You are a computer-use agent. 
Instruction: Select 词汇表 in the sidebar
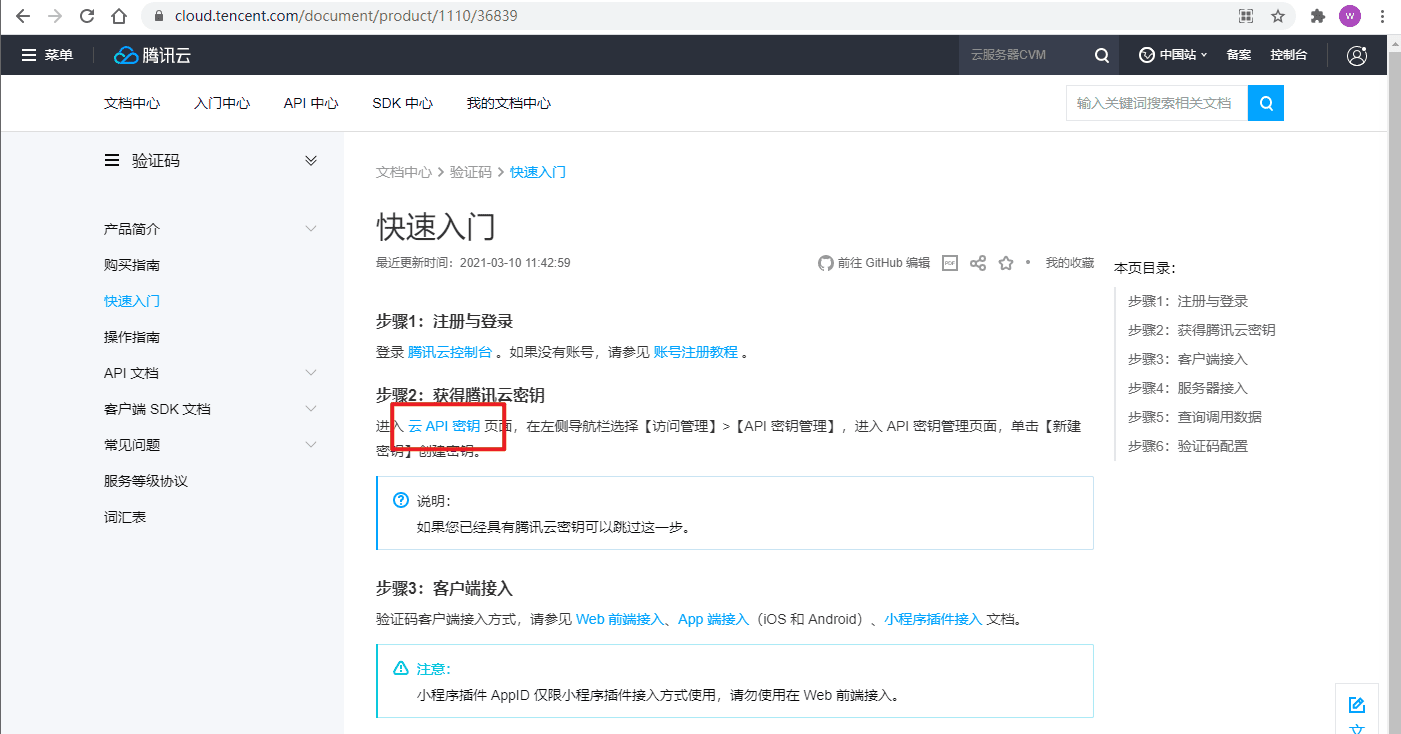tap(125, 517)
